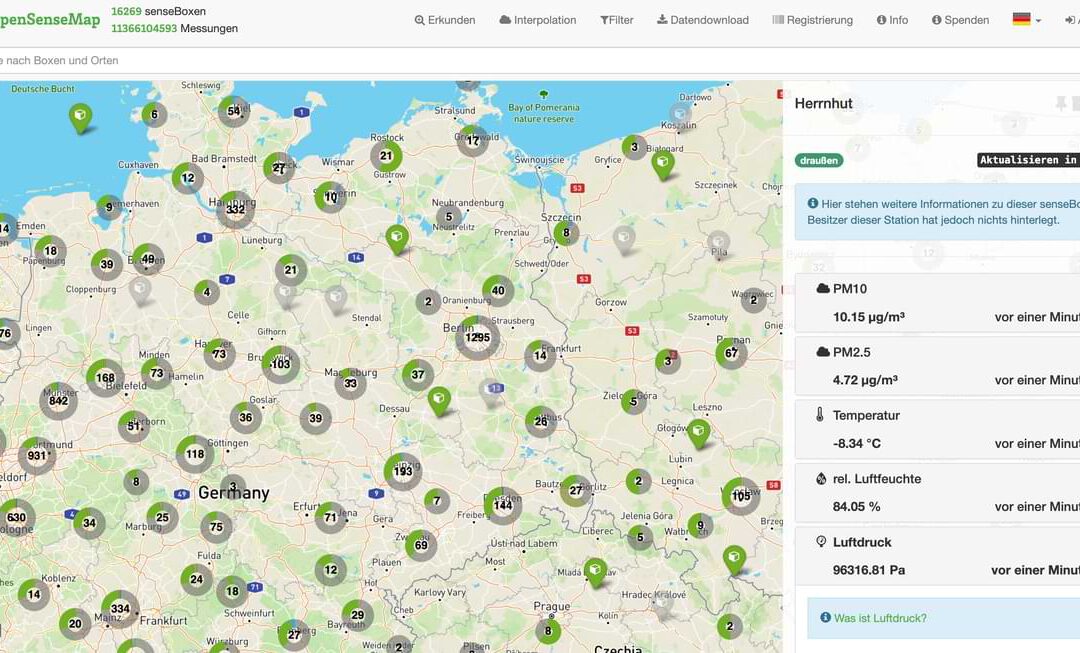The width and height of the screenshot is (1080, 653).
Task: Open the Görlitz cluster of 27 boxes
Action: coord(576,490)
